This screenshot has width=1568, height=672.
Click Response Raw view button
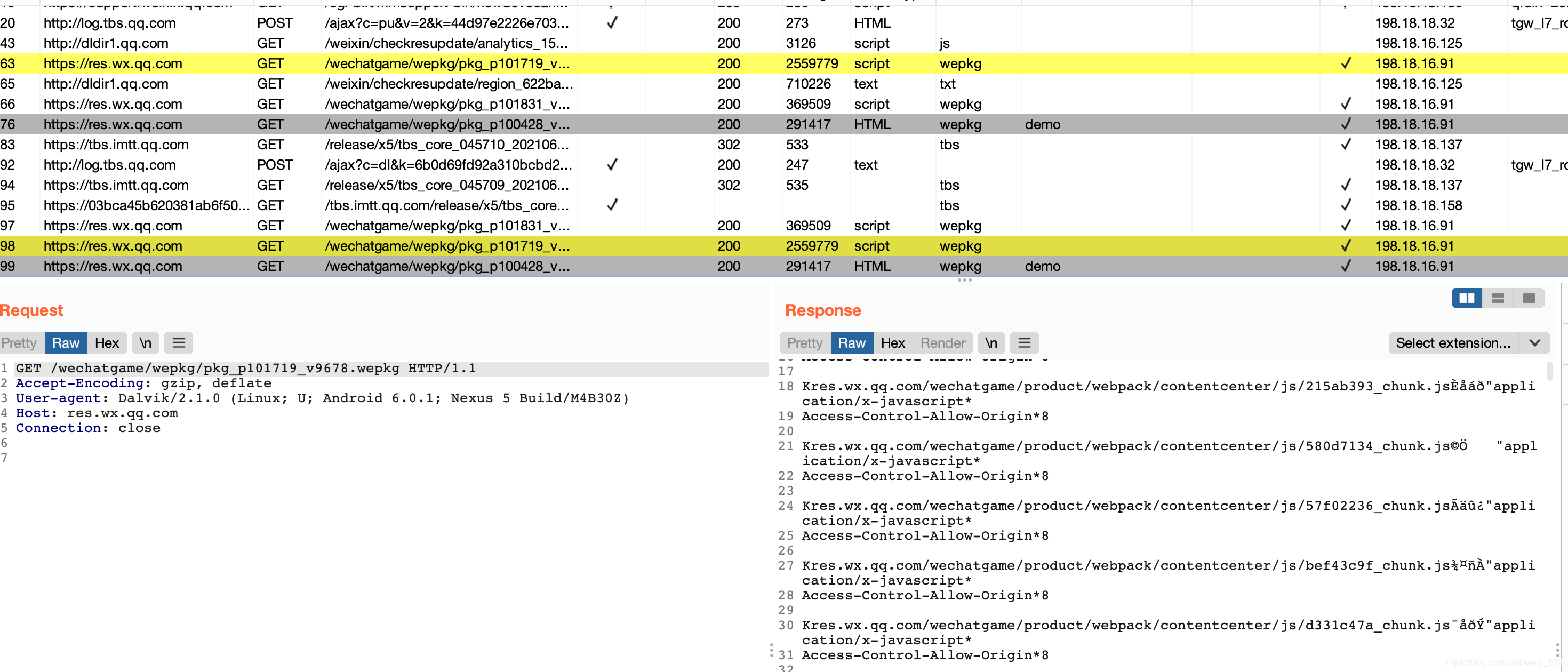(851, 343)
